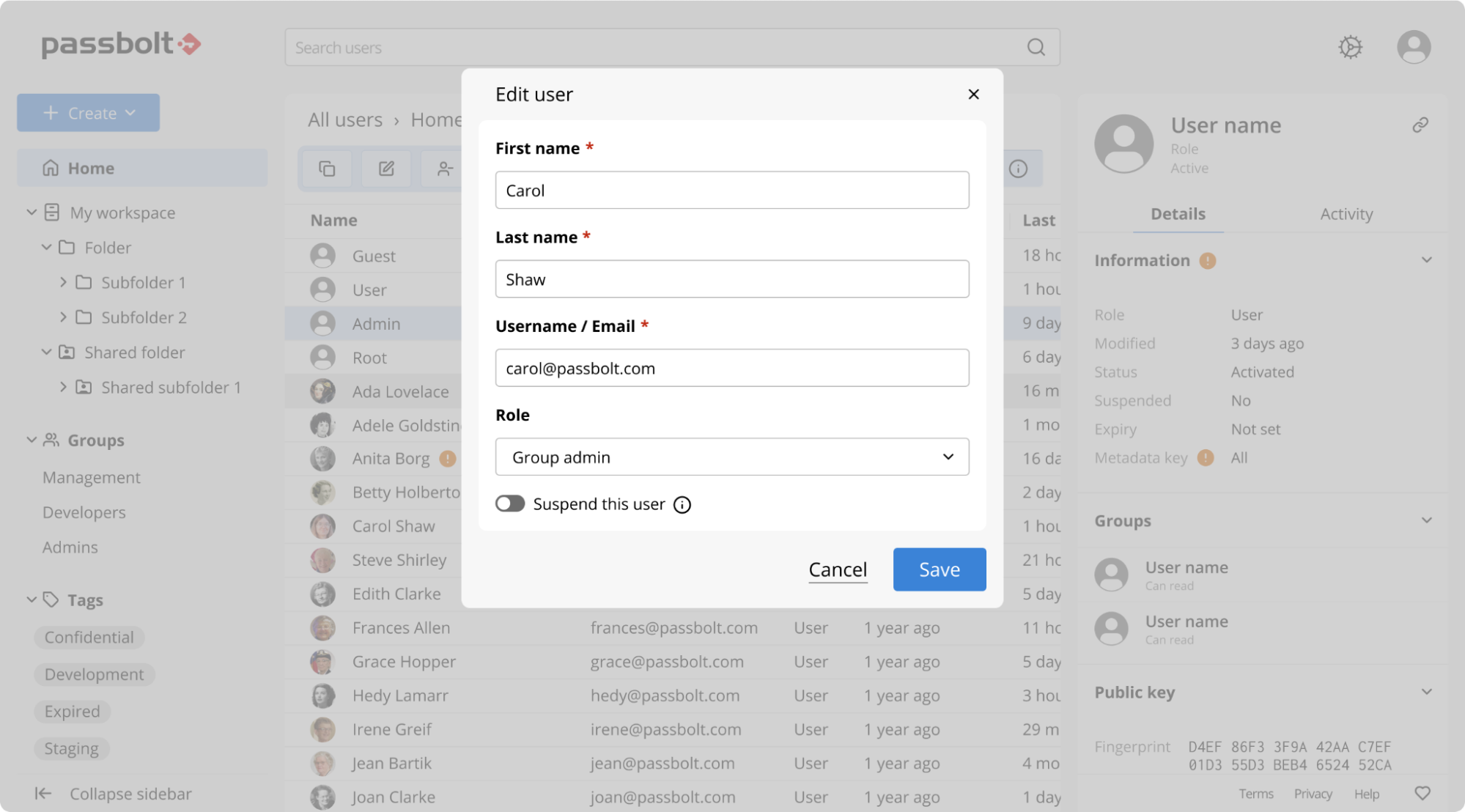Open the Role dropdown showing Group admin

coord(731,457)
